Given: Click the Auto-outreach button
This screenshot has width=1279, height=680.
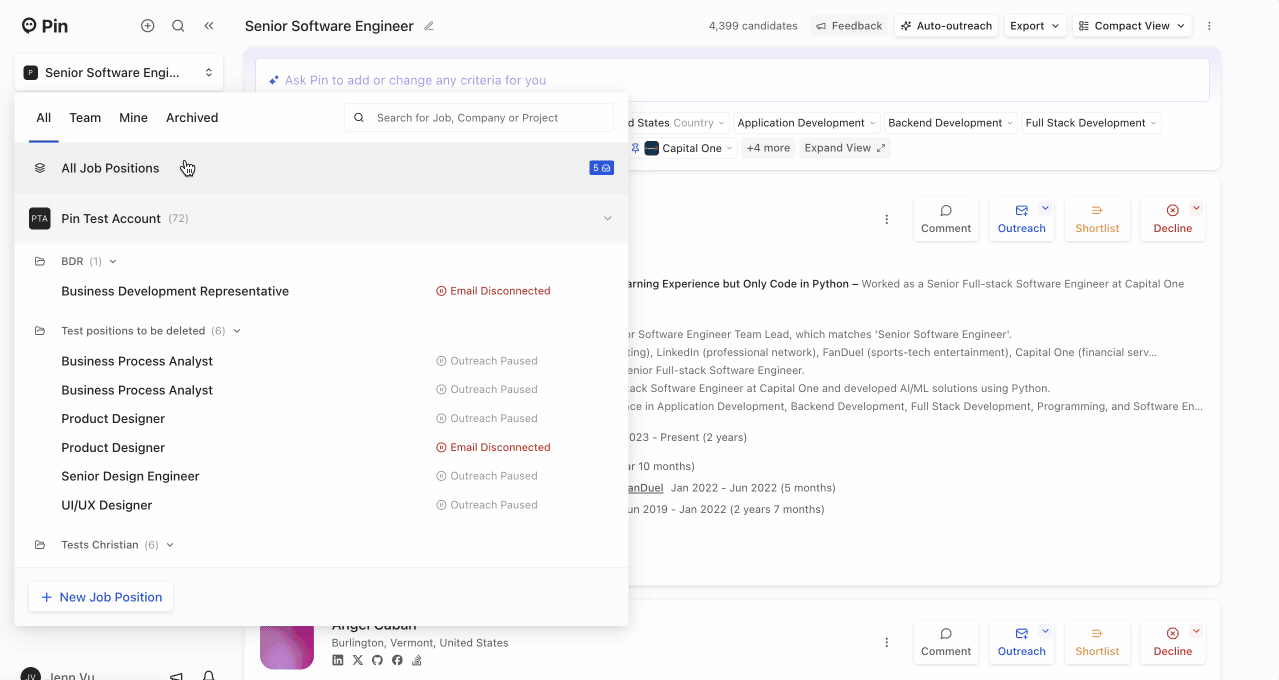Looking at the screenshot, I should tap(945, 26).
